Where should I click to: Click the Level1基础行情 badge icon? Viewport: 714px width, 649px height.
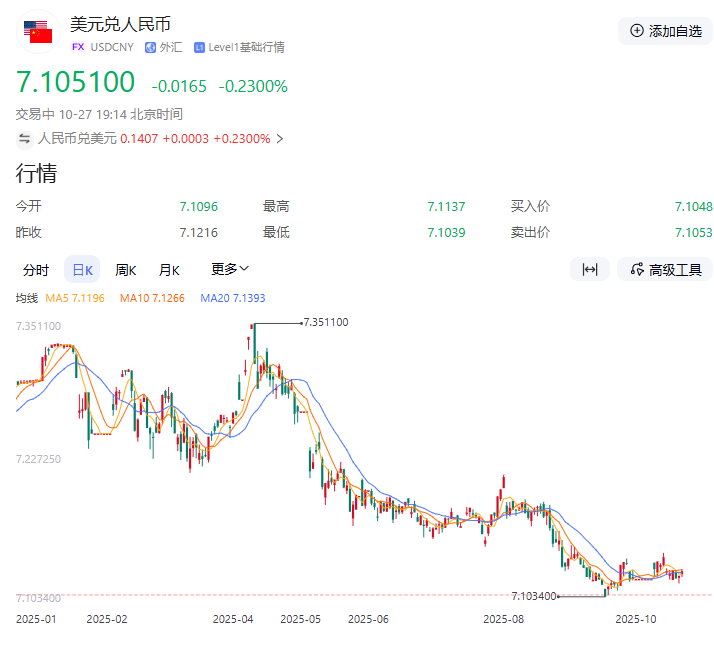200,47
